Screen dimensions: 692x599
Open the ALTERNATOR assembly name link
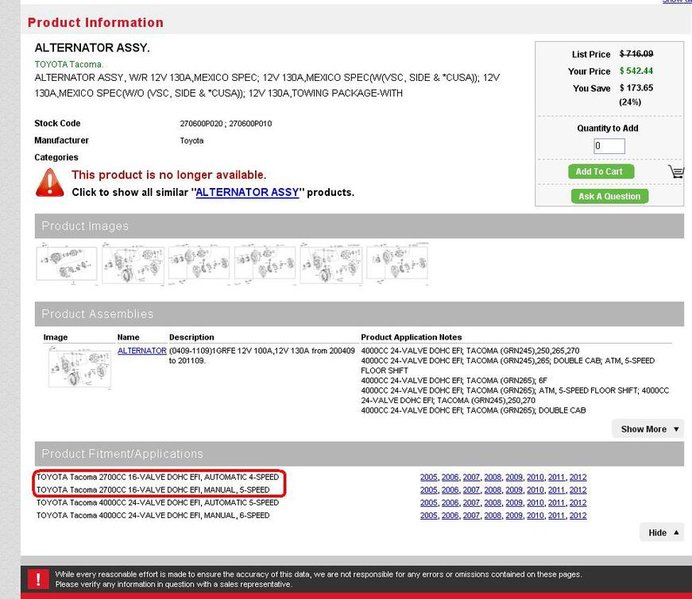coord(142,350)
